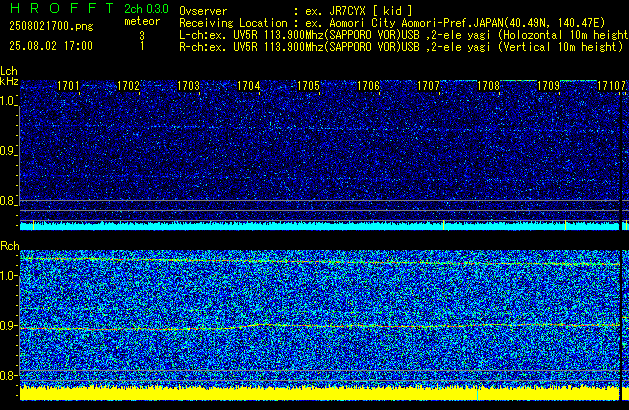Click the 'kHz' axis unit label
Viewport: 629px width, 410px height.
click(x=9, y=81)
